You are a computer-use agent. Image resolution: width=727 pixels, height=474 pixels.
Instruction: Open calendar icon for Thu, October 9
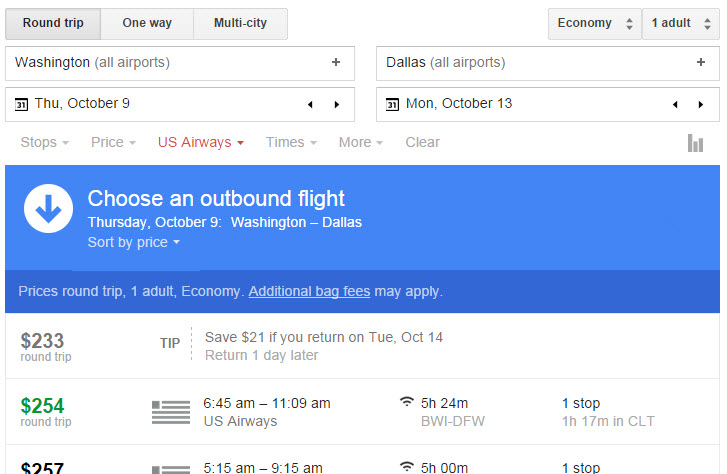click(x=21, y=104)
